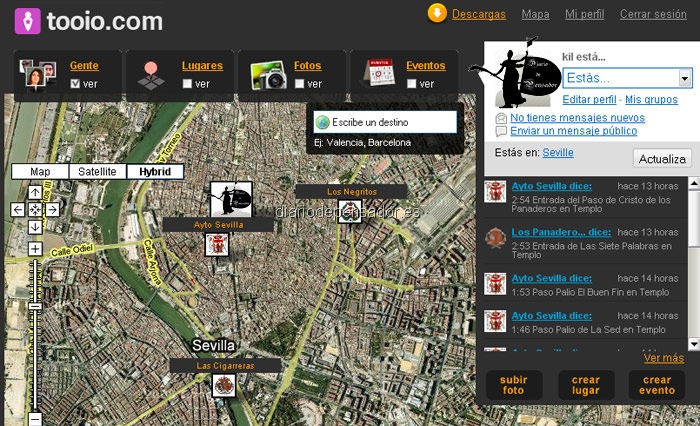
Task: Click the Gente people photos icon
Action: point(38,74)
